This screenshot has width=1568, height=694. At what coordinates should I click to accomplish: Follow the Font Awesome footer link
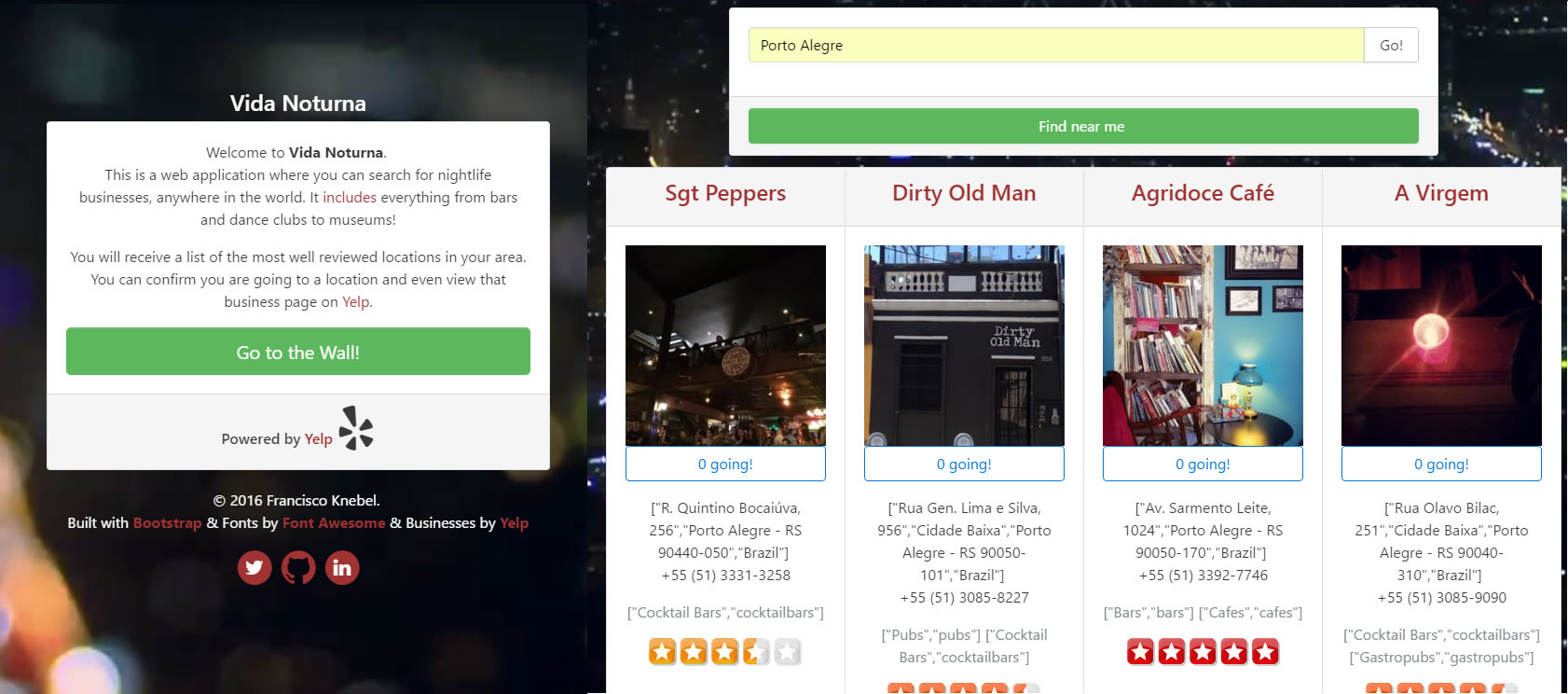(334, 523)
